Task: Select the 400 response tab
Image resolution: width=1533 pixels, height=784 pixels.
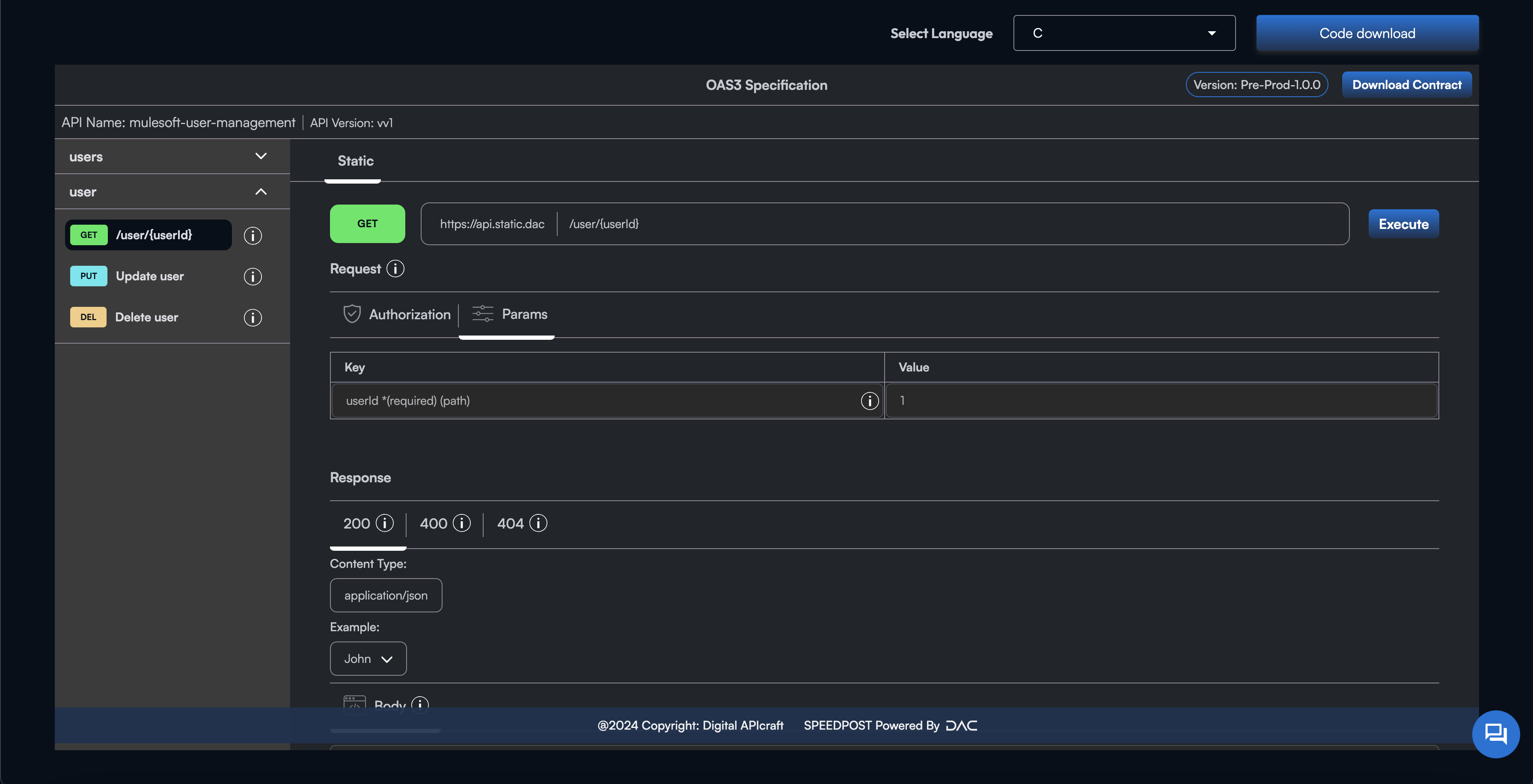Action: pos(445,523)
